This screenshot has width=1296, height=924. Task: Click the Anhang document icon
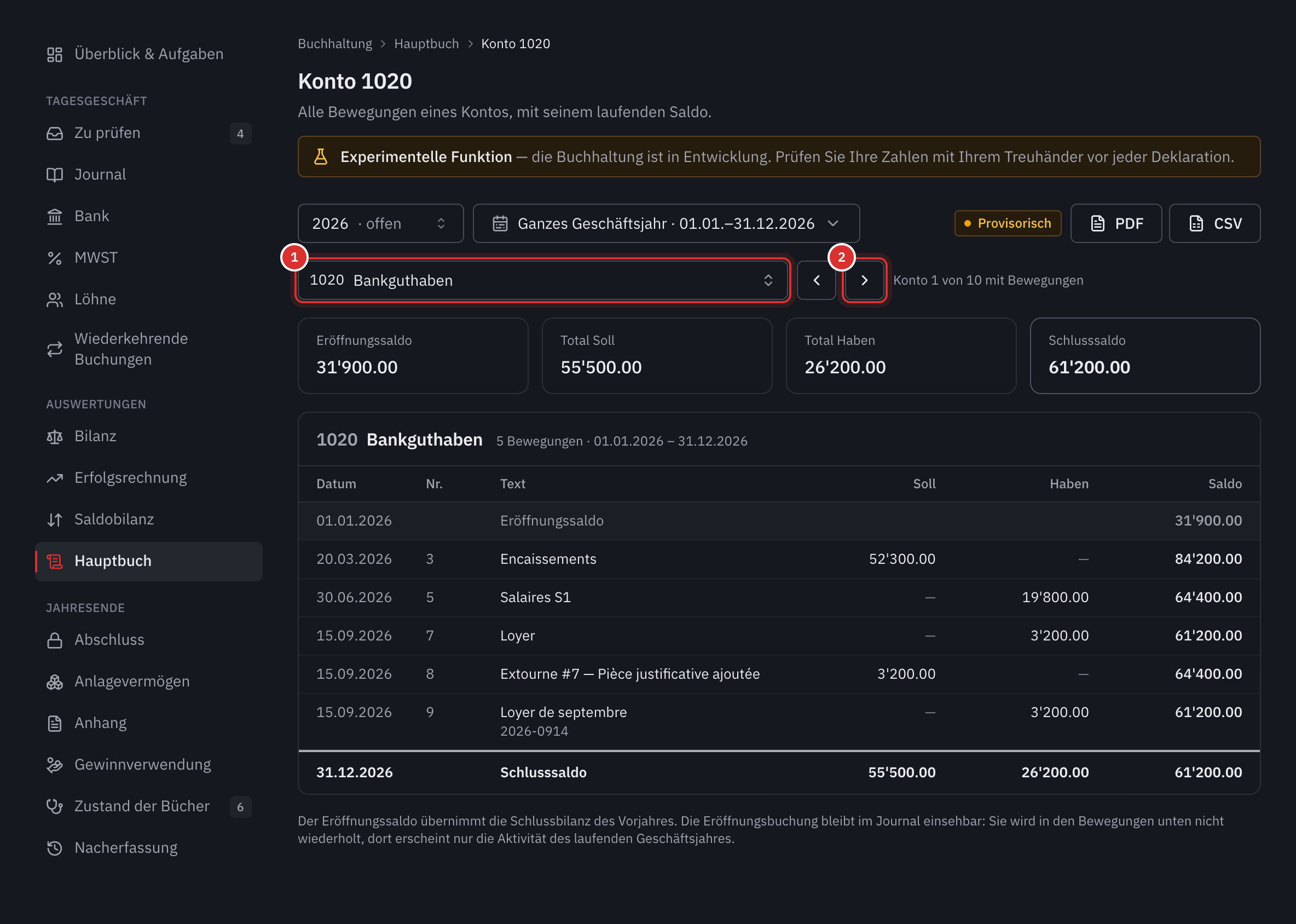tap(55, 723)
